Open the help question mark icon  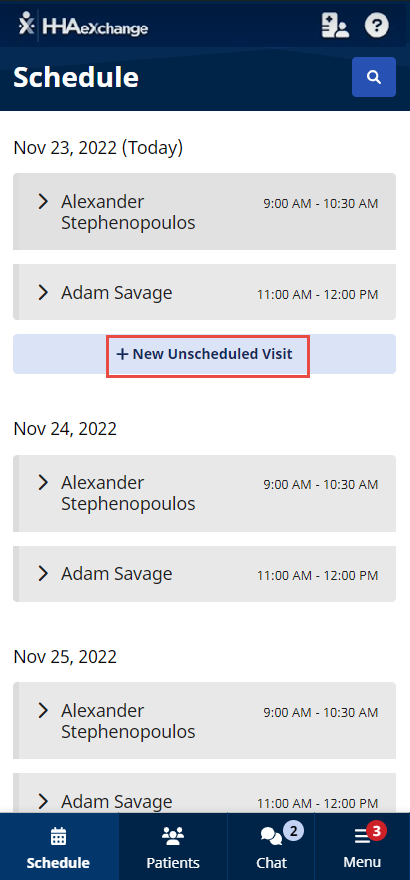click(377, 25)
